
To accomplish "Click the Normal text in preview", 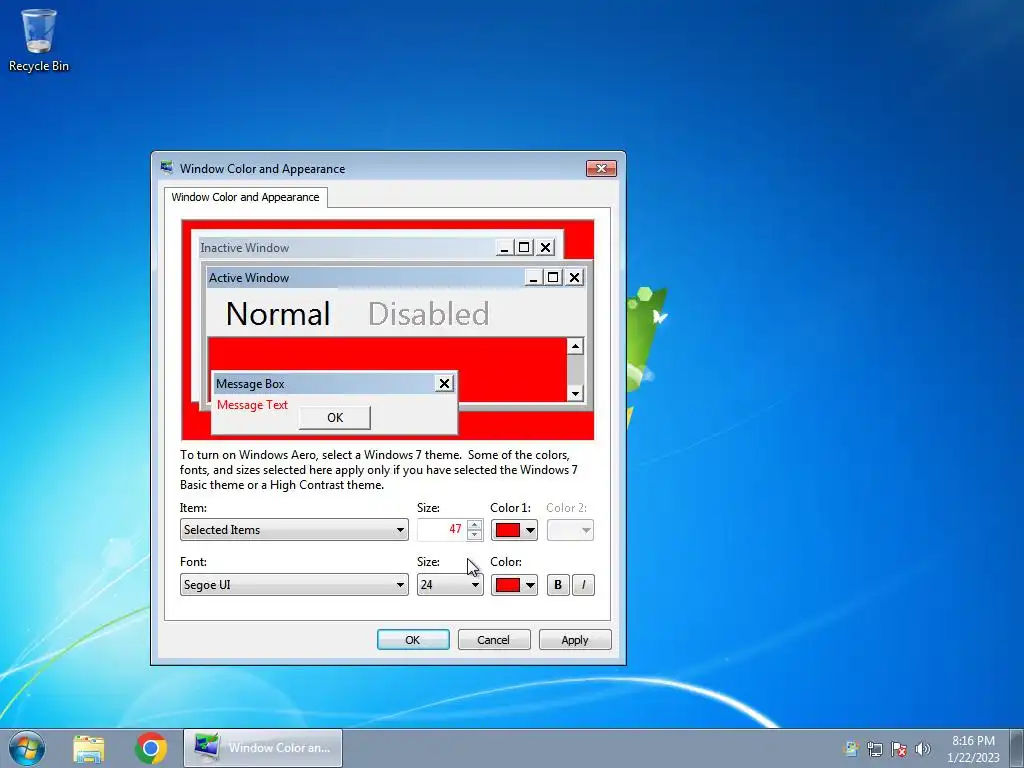I will (x=278, y=314).
